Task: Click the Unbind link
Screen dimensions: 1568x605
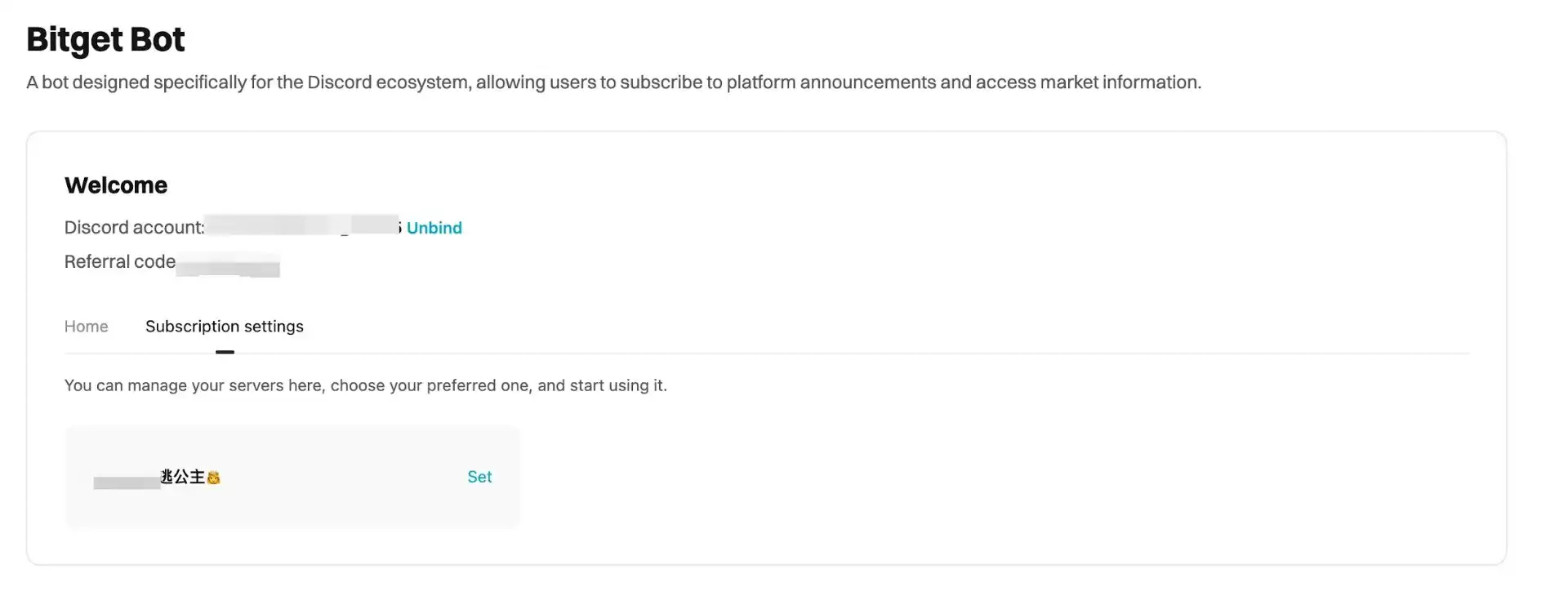Action: tap(434, 228)
